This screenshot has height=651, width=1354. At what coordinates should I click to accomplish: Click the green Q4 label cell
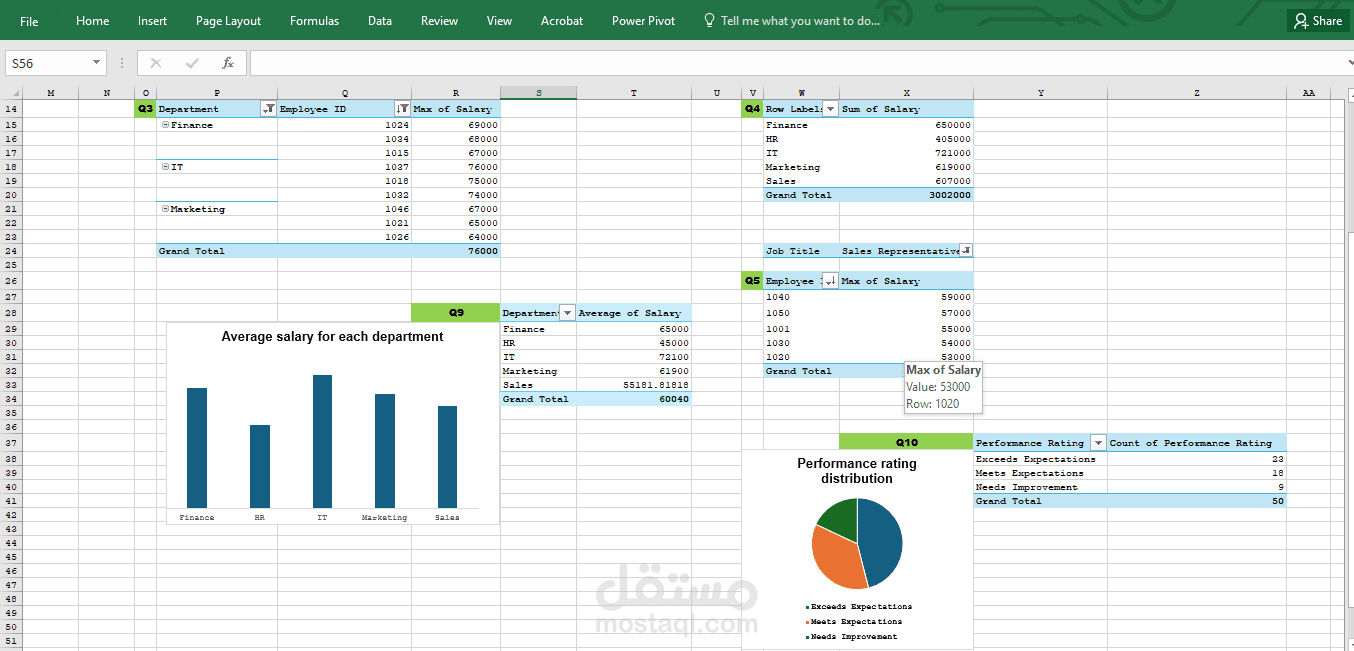coord(752,109)
